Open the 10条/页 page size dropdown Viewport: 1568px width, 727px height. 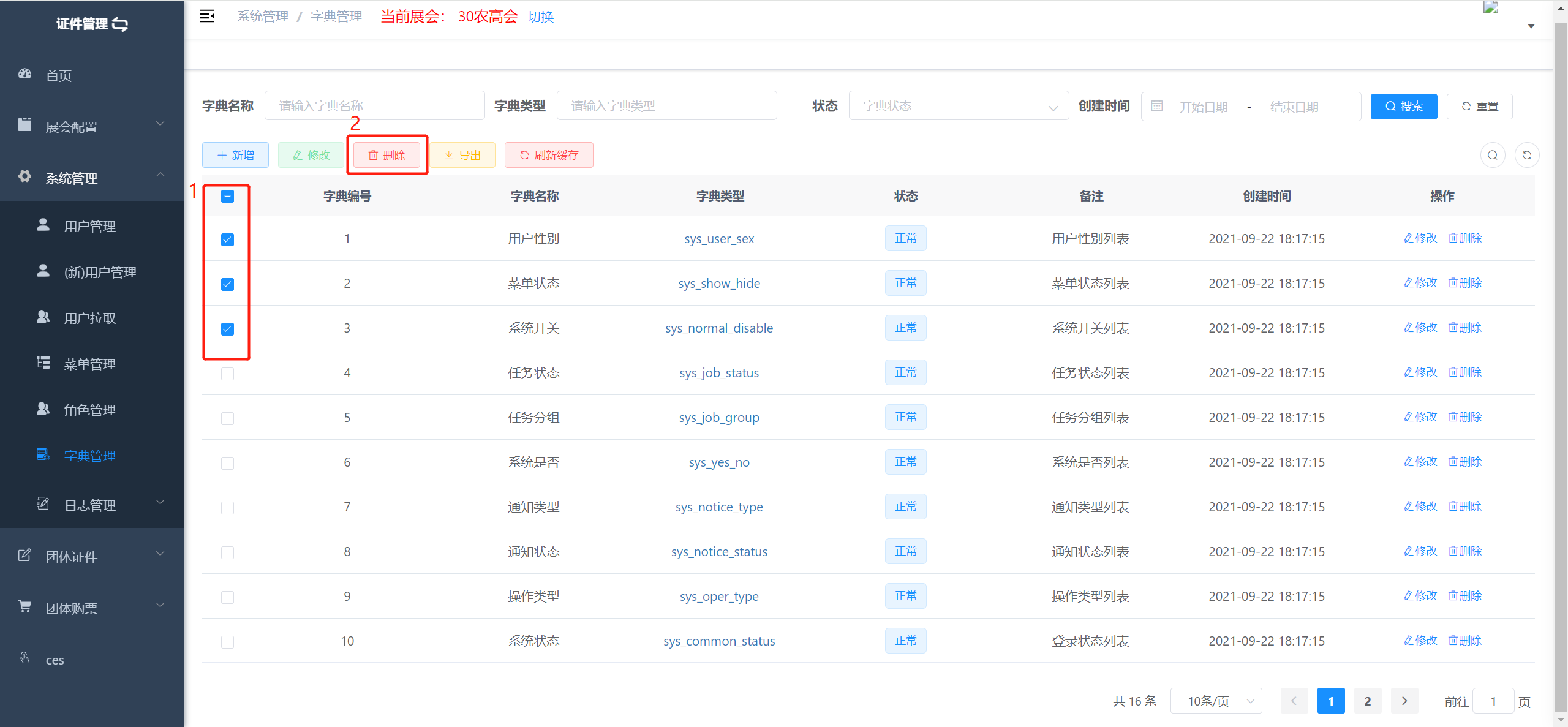1216,701
